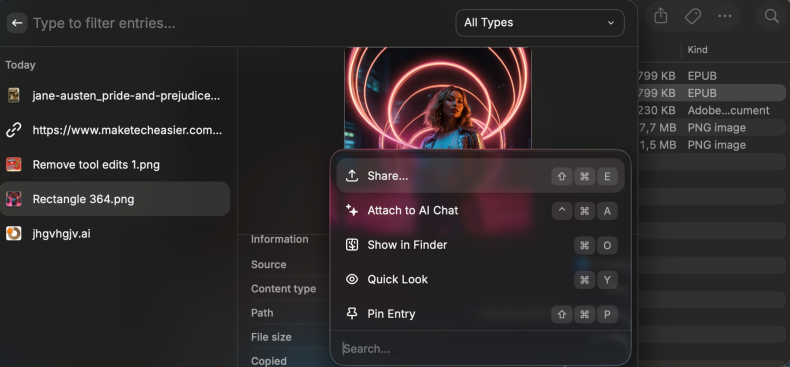The width and height of the screenshot is (790, 367).
Task: Click the 'File size' label
Action: click(271, 337)
